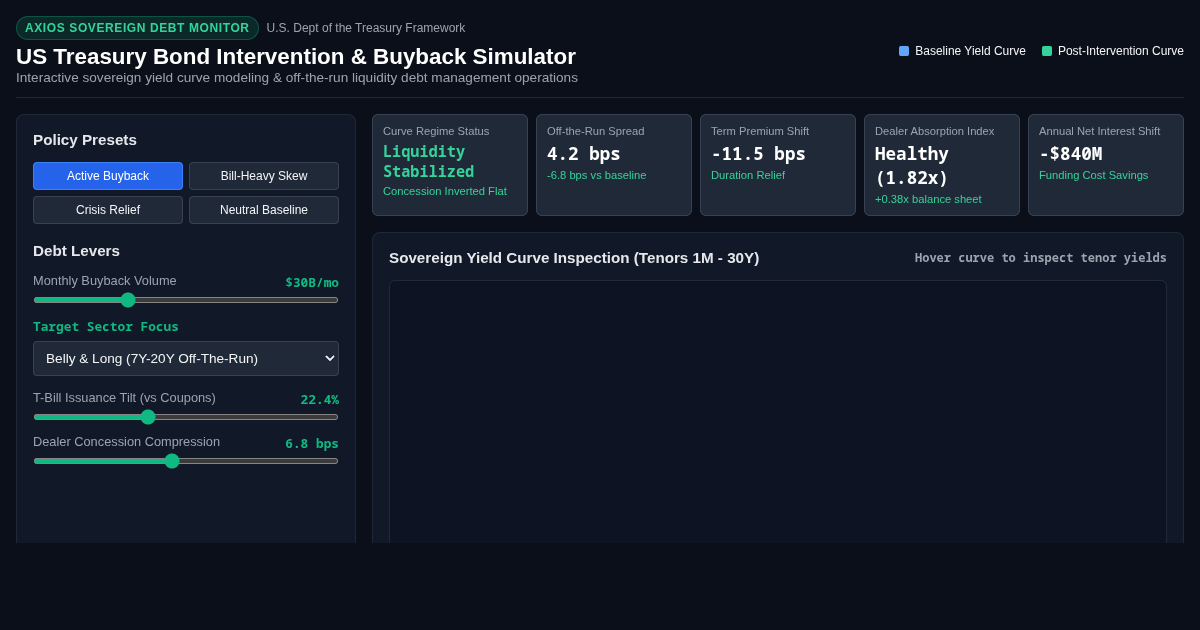The width and height of the screenshot is (1200, 630).
Task: Click the 'Interactive sovereign yield curve modeling' subtitle
Action: click(x=297, y=78)
